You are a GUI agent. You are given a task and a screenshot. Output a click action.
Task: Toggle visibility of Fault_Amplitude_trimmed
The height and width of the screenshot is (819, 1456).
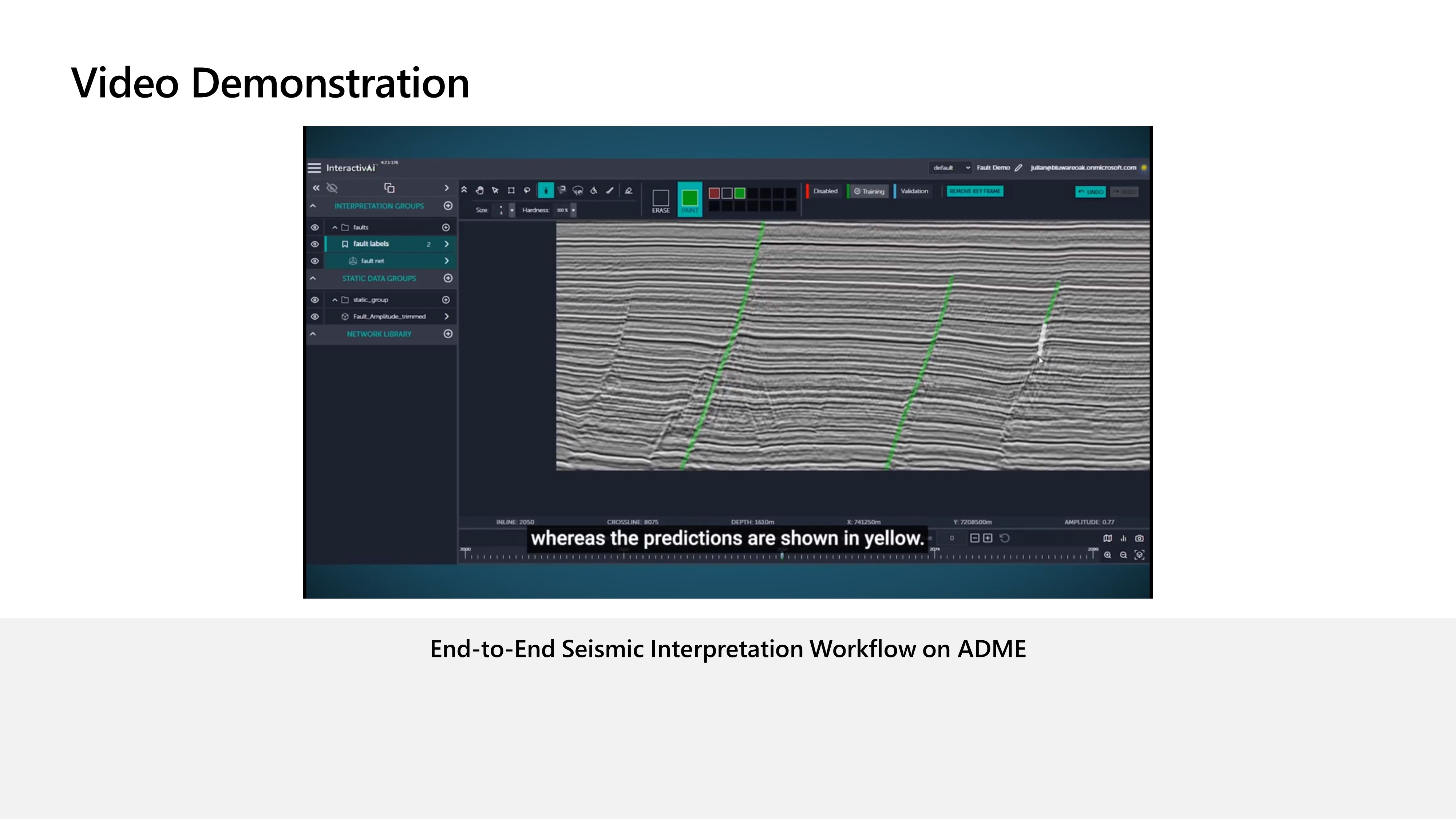click(315, 317)
